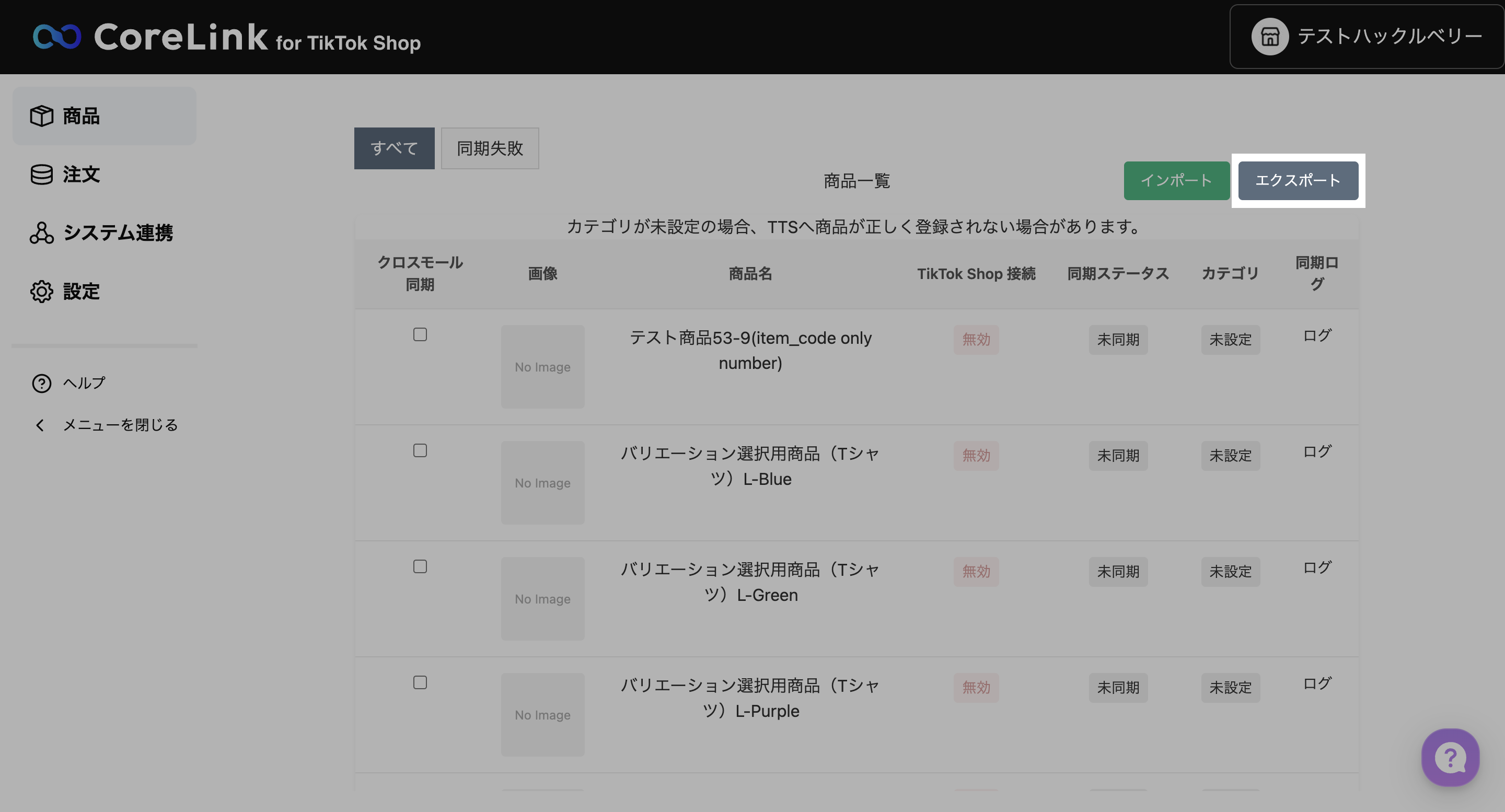Select the すべて tab
The height and width of the screenshot is (812, 1505).
click(x=394, y=148)
